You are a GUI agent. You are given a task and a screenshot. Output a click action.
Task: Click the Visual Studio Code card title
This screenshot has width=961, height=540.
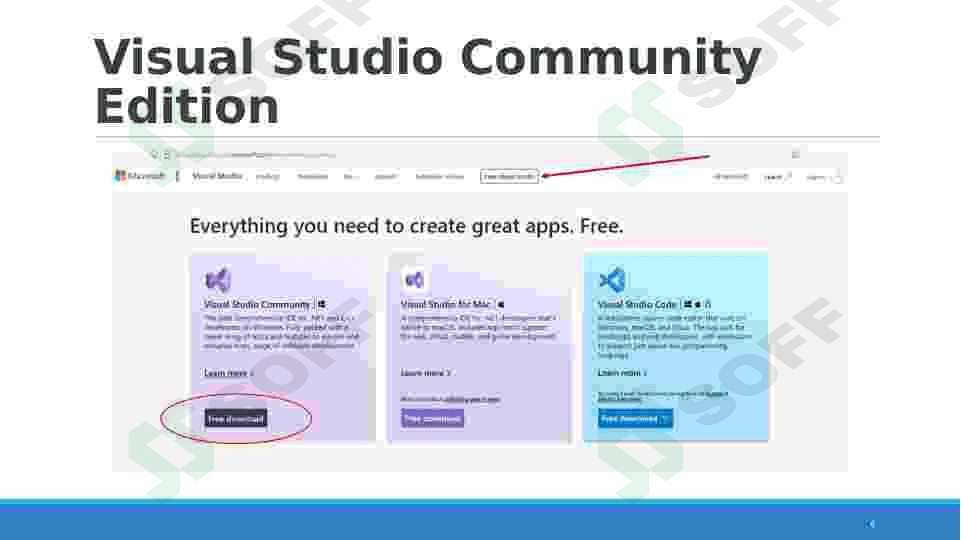[x=637, y=304]
